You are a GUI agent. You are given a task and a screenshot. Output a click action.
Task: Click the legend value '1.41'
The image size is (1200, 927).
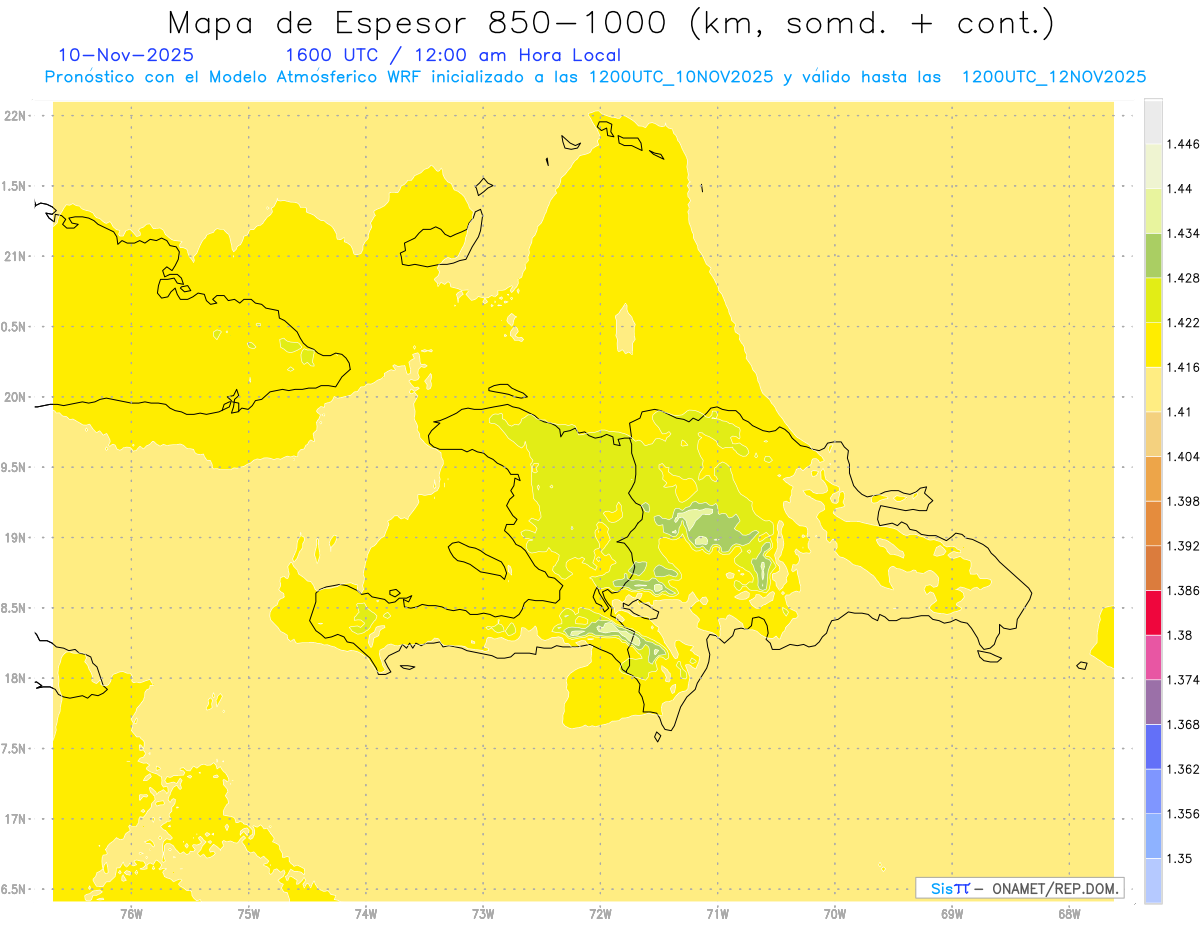coord(1181,412)
